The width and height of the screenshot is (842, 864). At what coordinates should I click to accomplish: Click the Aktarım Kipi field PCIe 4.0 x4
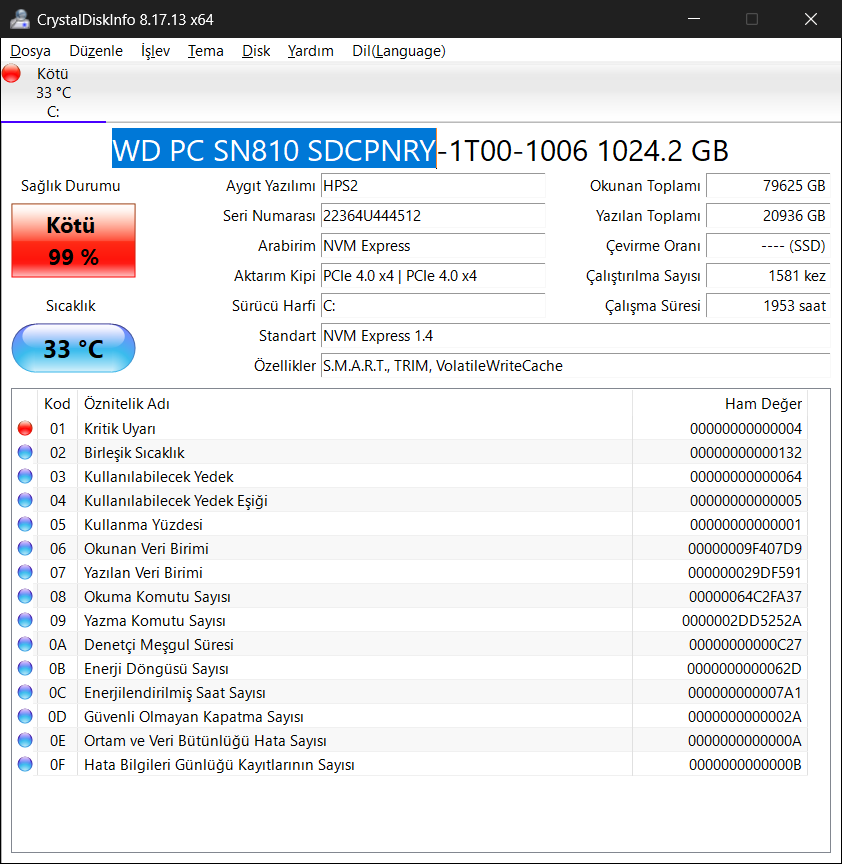(433, 276)
